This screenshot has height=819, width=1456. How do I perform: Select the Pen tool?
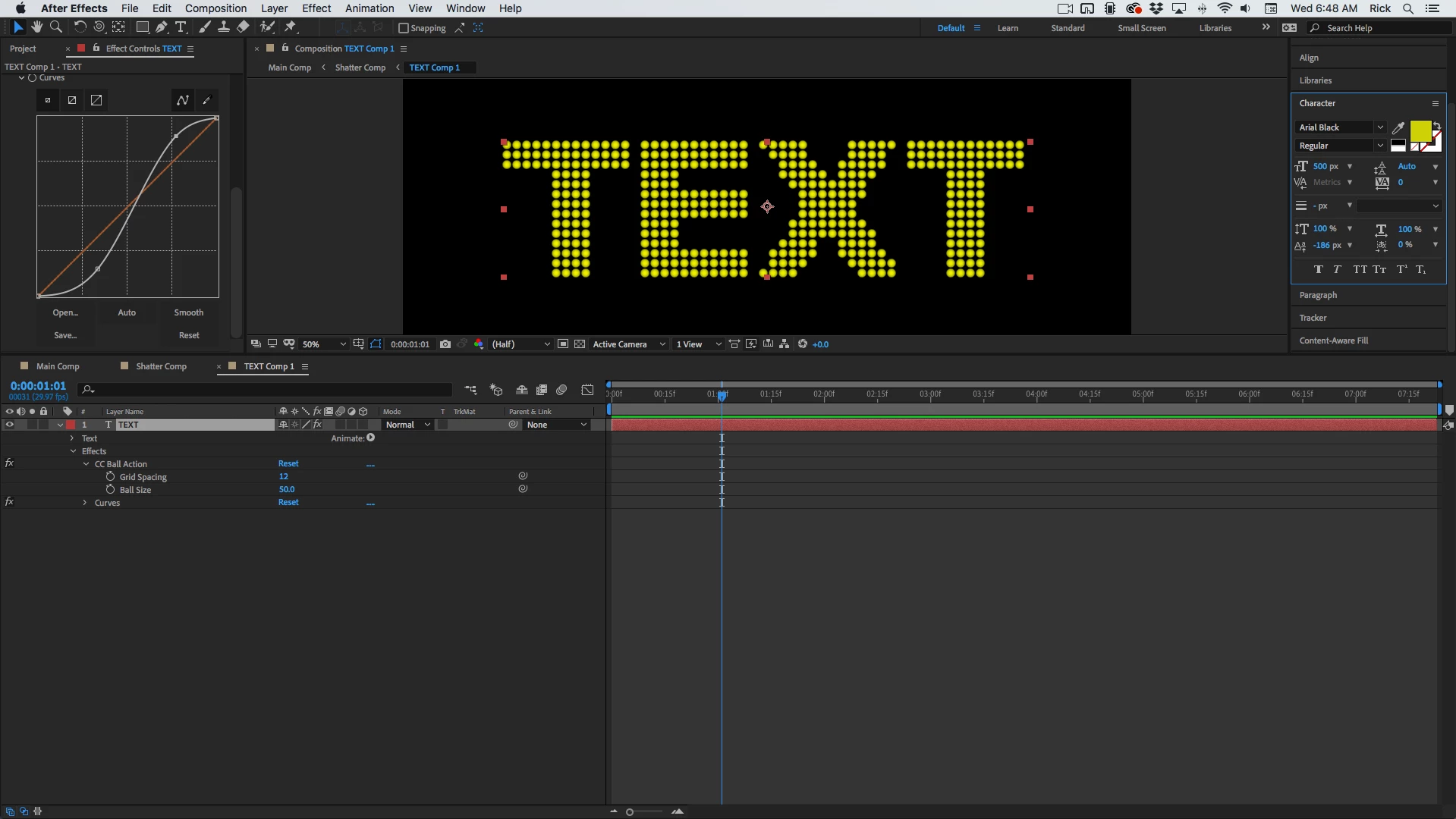coord(162,27)
